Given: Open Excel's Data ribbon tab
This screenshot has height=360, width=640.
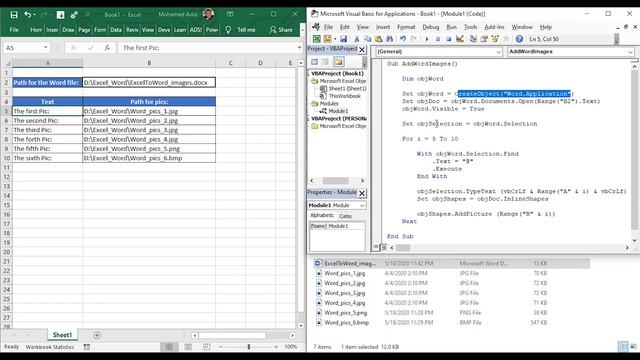Looking at the screenshot, I should pos(116,30).
